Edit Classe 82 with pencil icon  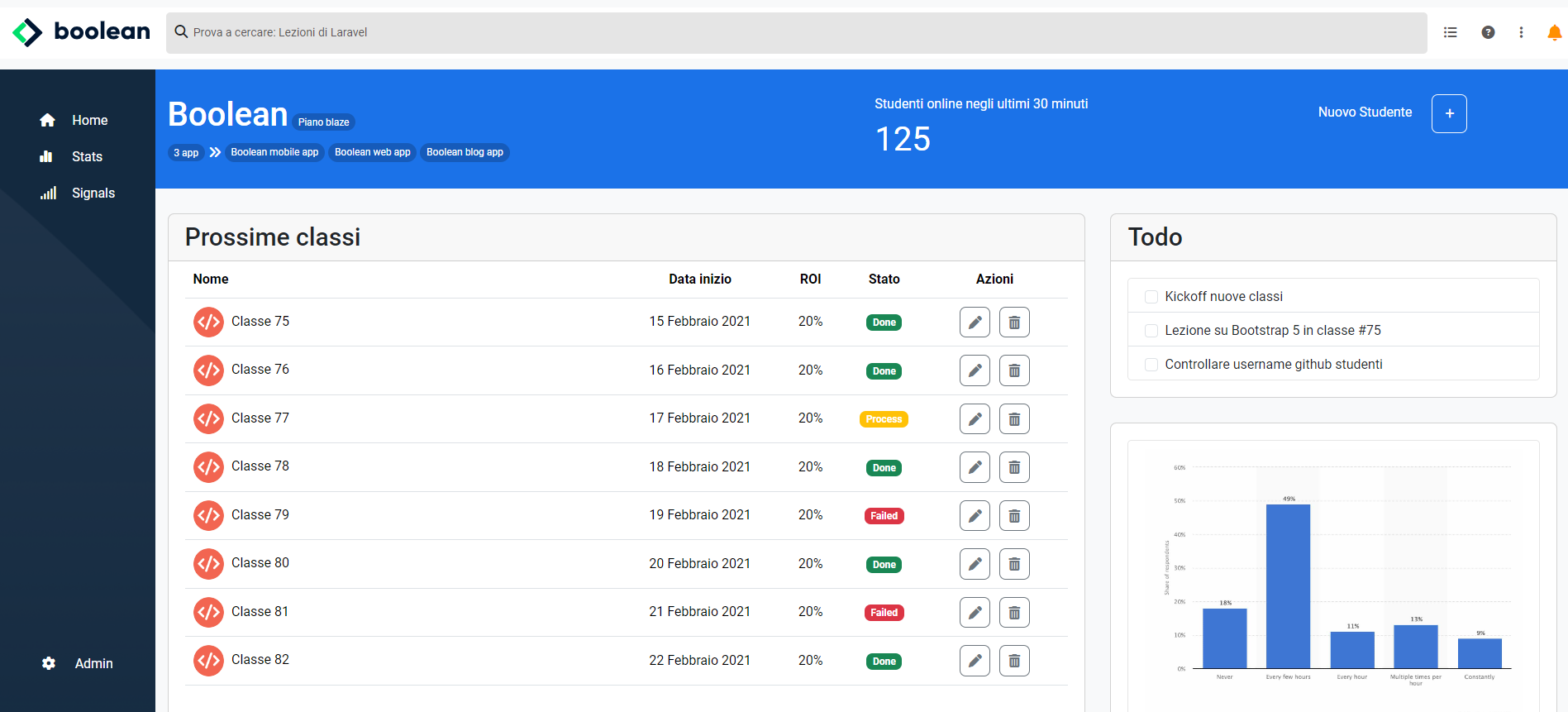[975, 661]
